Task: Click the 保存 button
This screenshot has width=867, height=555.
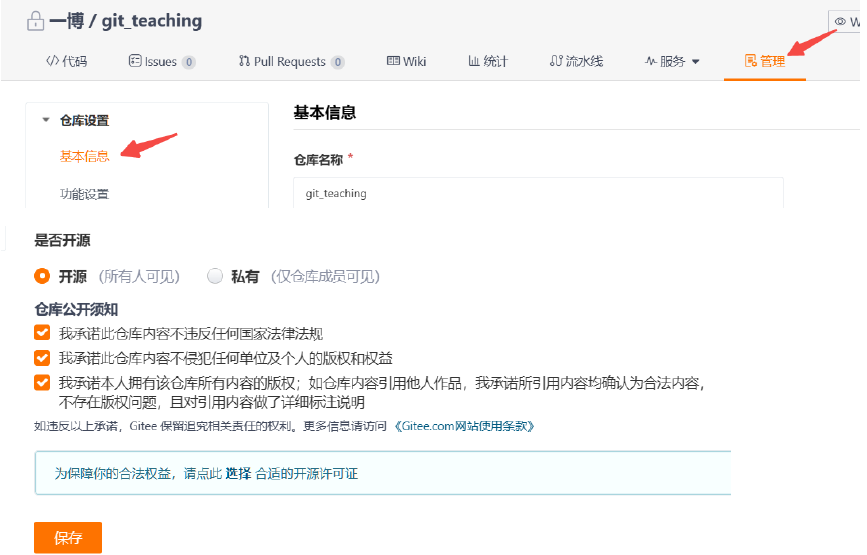Action: click(68, 537)
